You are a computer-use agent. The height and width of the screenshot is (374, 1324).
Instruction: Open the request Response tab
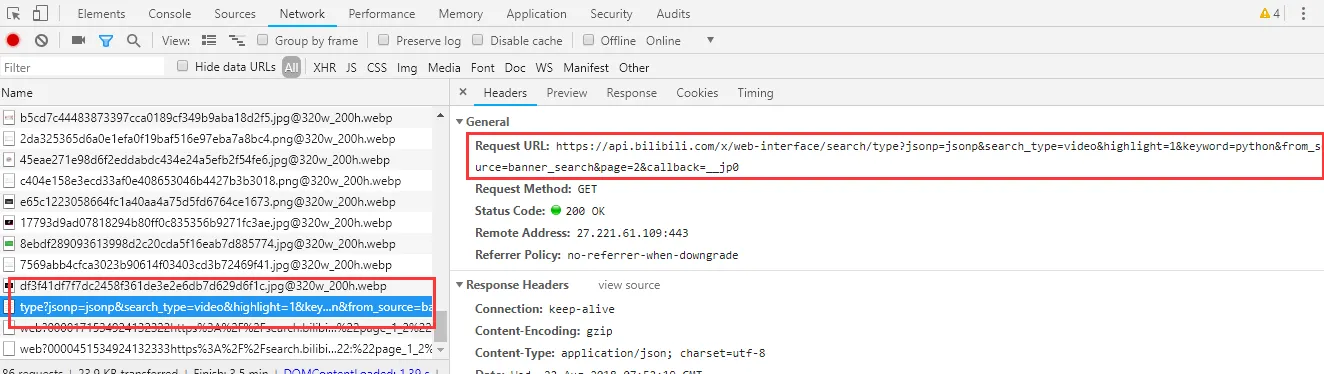(x=632, y=93)
